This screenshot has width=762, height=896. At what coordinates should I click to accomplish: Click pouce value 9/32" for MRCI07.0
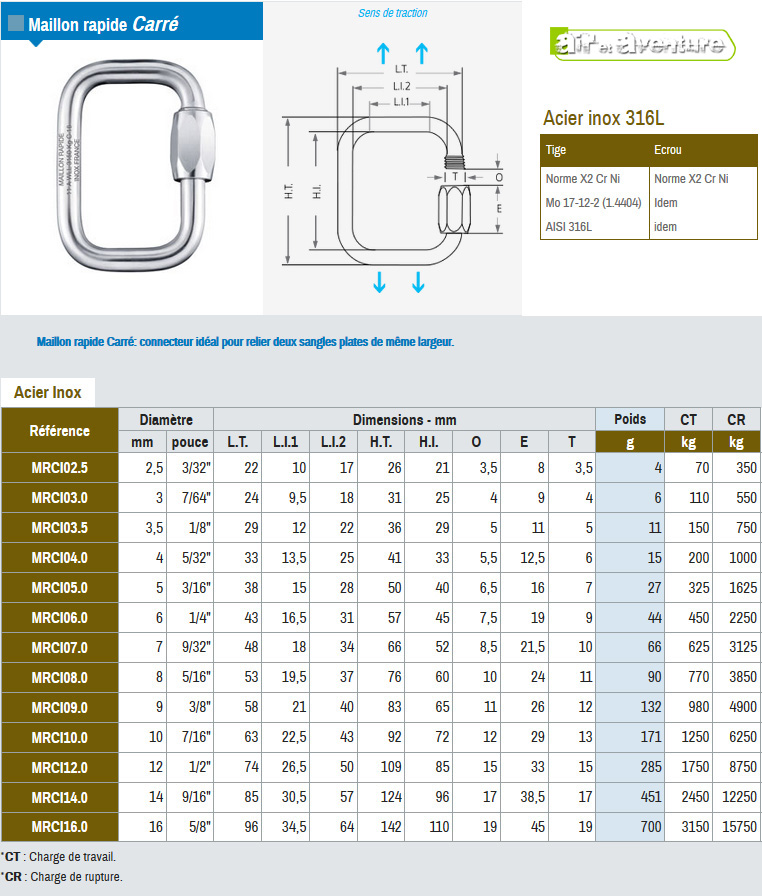(196, 647)
